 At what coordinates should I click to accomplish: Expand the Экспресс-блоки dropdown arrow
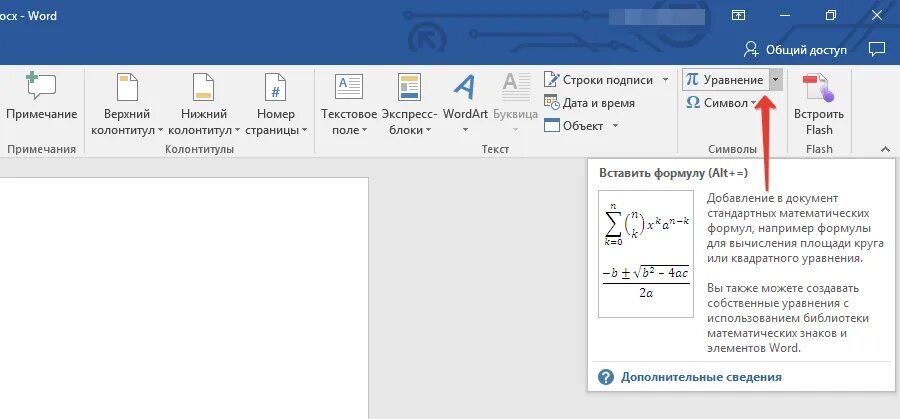click(428, 130)
